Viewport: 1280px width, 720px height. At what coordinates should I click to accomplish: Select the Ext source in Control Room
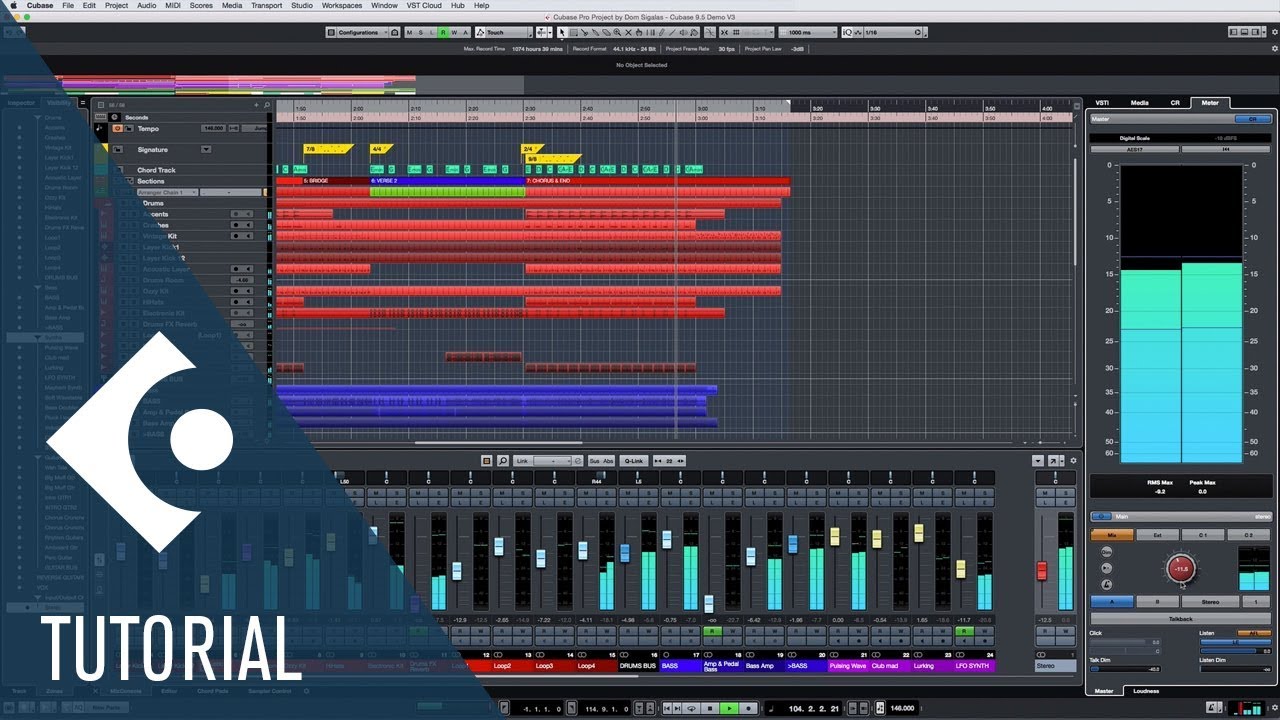point(1157,535)
